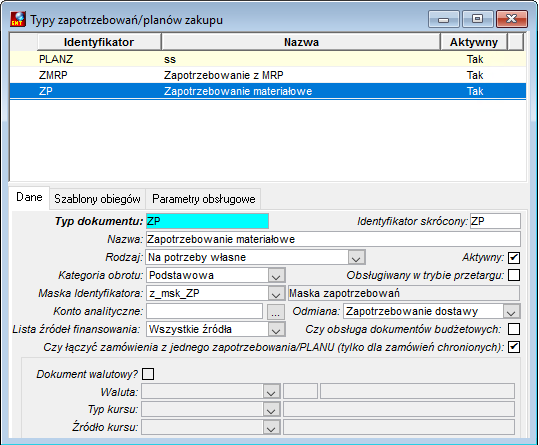Select the ZMRP identifier cell
The width and height of the screenshot is (539, 445).
click(53, 75)
